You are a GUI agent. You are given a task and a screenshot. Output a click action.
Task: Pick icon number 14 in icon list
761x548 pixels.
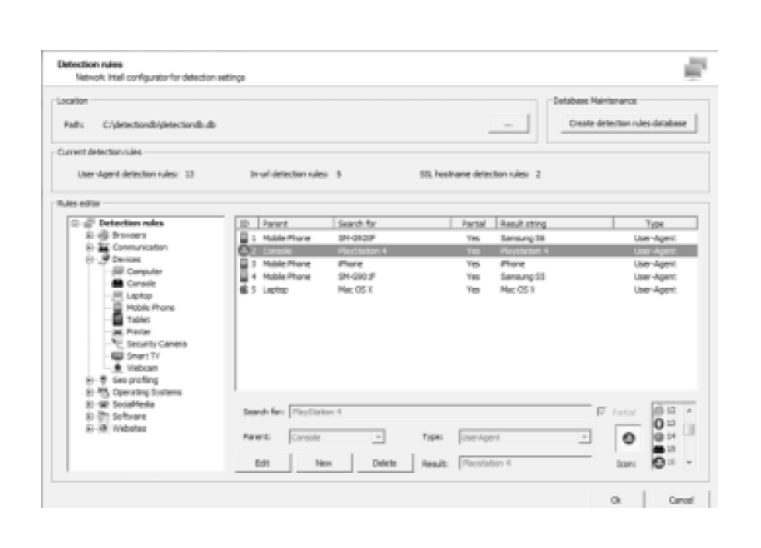pos(659,436)
